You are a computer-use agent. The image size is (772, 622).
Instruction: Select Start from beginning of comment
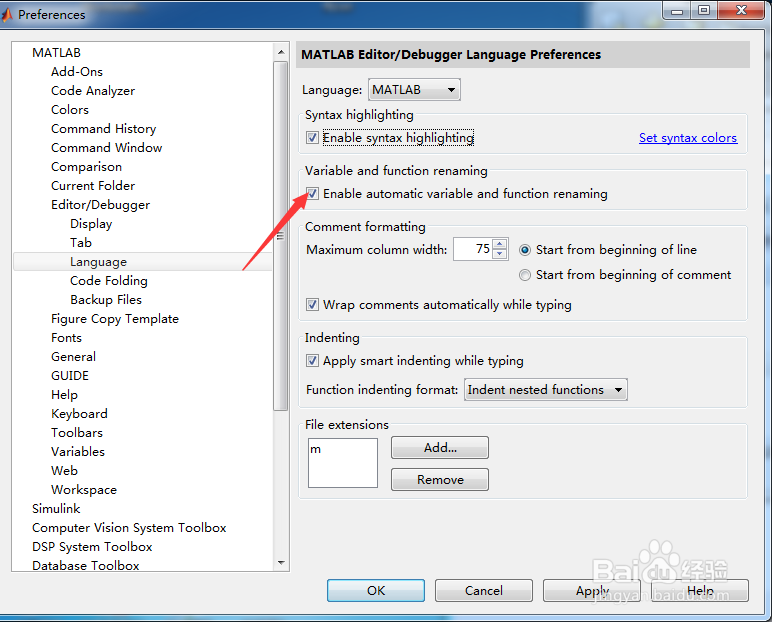pos(525,274)
